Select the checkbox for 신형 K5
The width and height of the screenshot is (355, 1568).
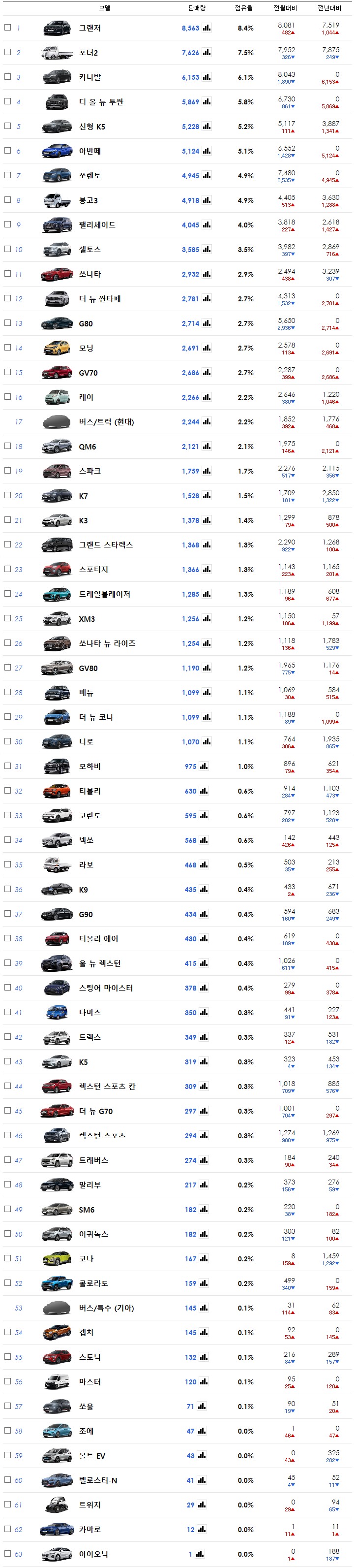(x=7, y=126)
